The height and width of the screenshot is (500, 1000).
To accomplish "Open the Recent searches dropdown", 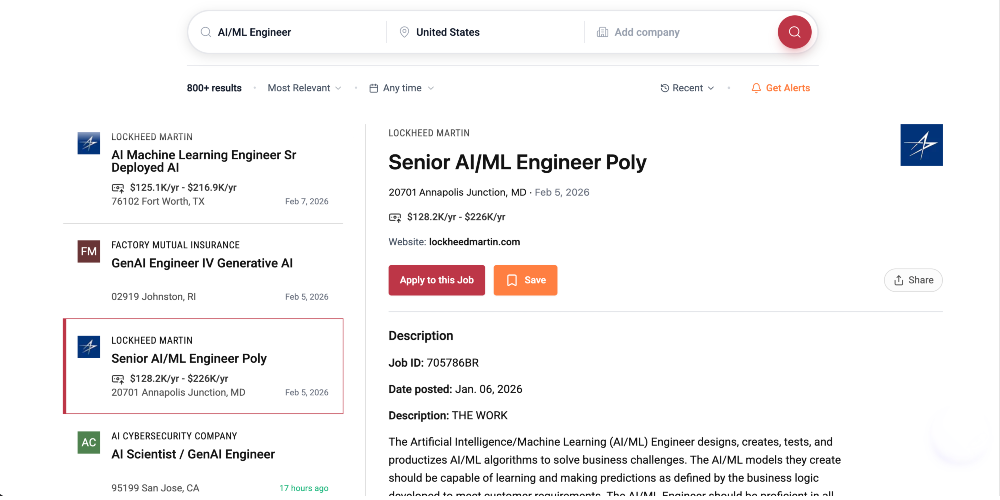I will click(687, 88).
